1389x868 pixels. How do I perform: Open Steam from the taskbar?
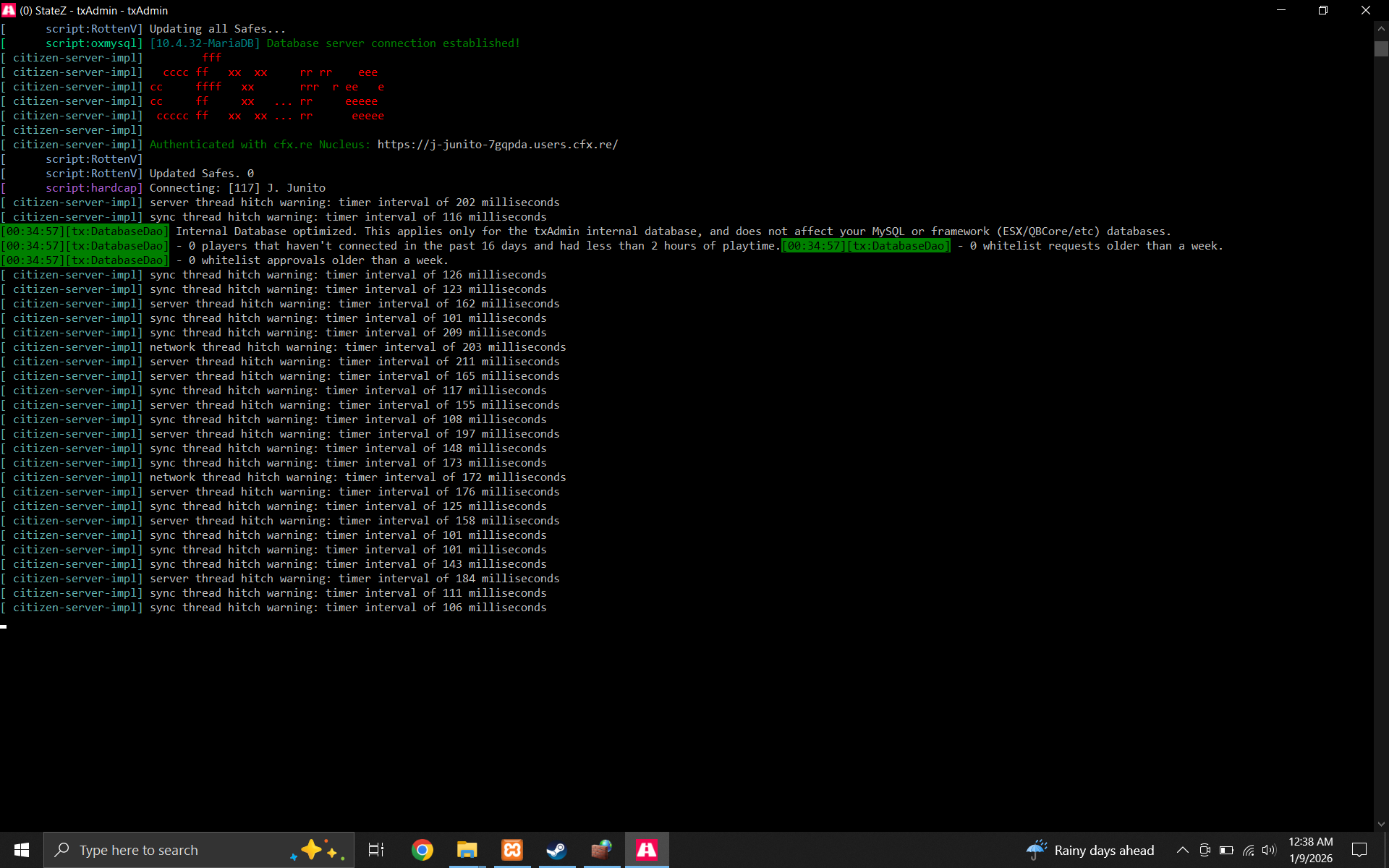pos(556,850)
